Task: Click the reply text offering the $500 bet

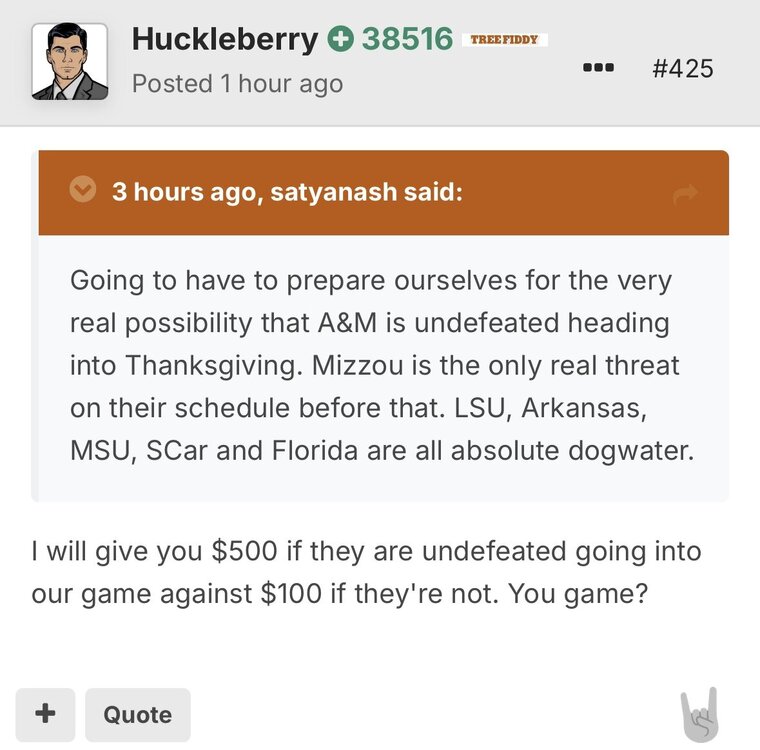Action: click(x=365, y=550)
